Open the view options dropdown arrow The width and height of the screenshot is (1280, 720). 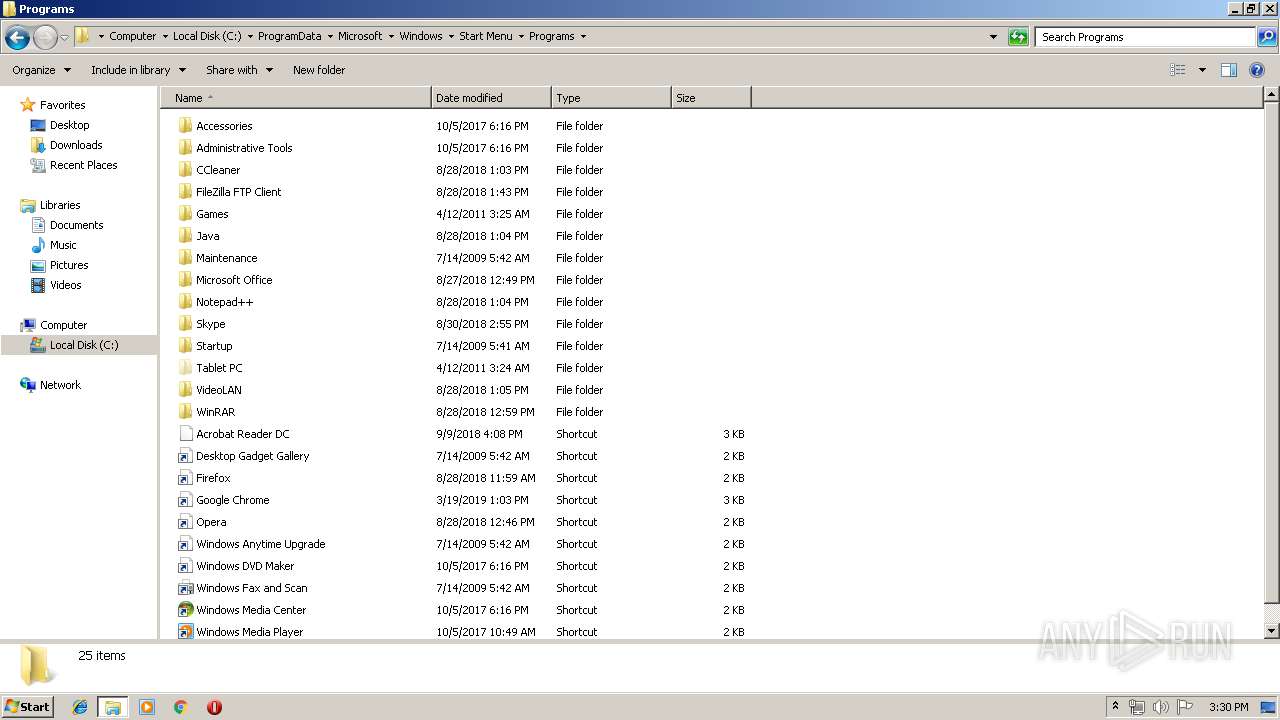click(1202, 70)
